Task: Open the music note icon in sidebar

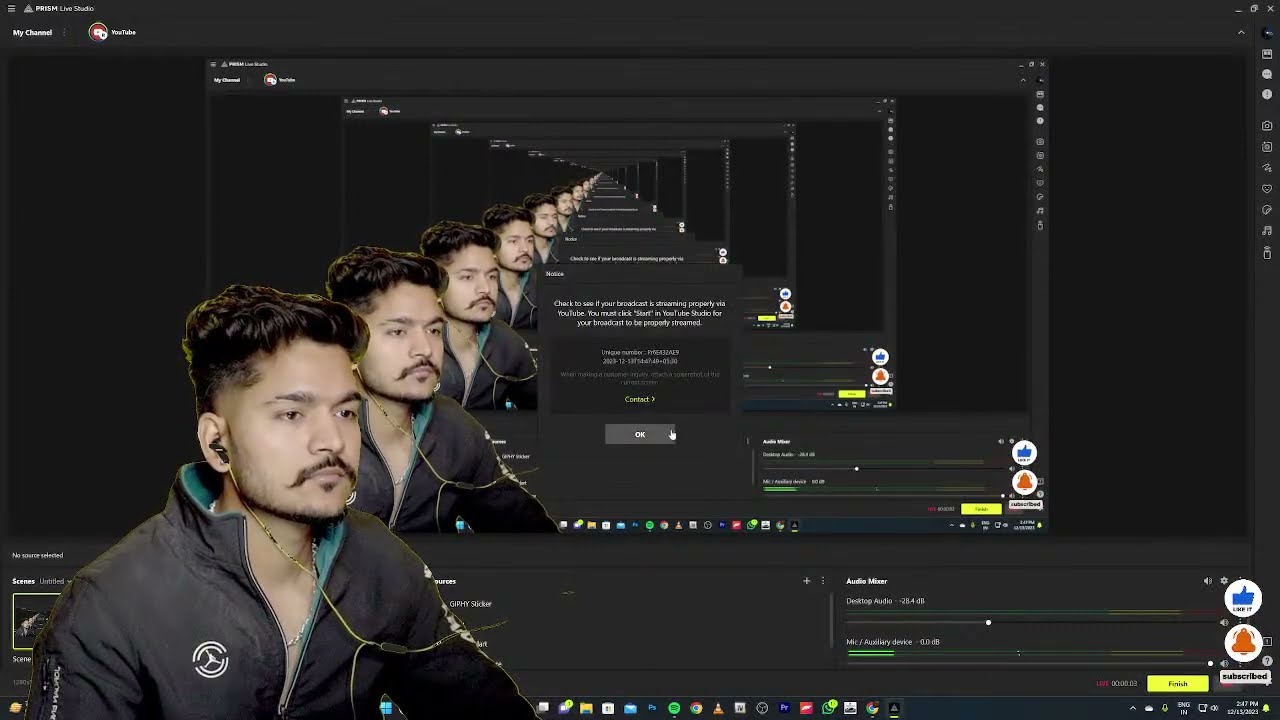Action: 1267,231
